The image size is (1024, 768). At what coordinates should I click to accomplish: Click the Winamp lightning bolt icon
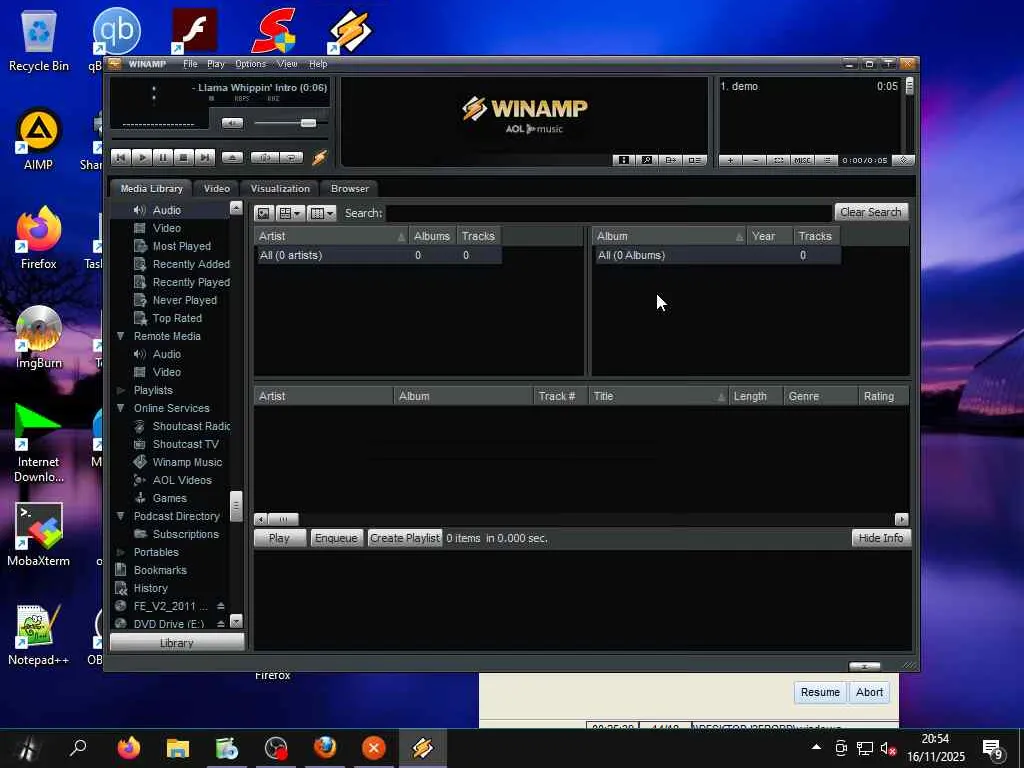click(x=319, y=157)
